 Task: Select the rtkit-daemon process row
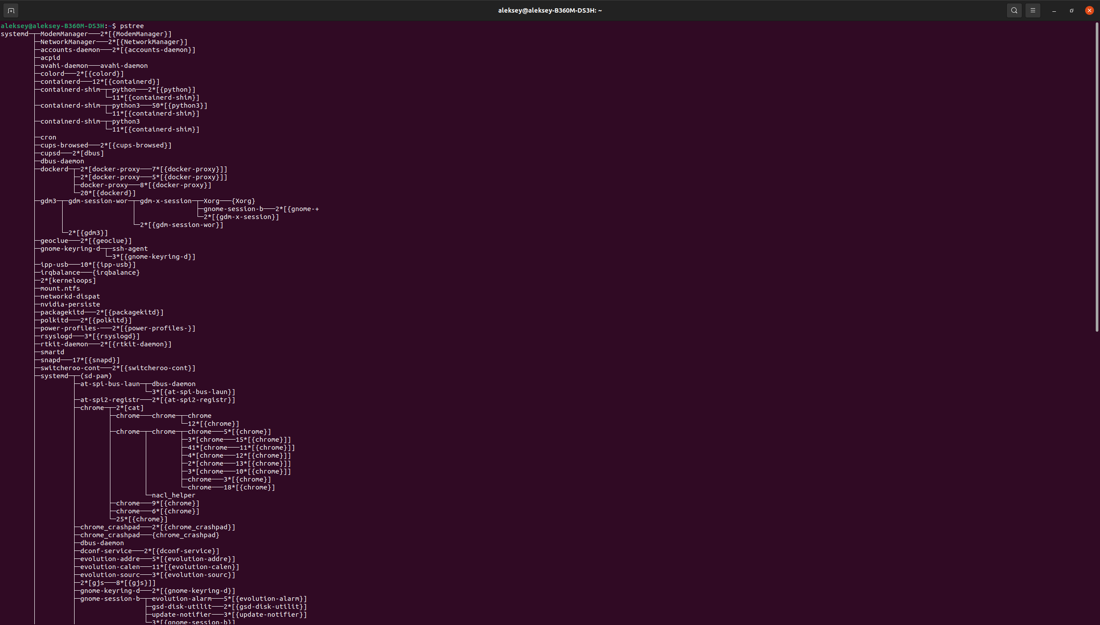pyautogui.click(x=105, y=344)
